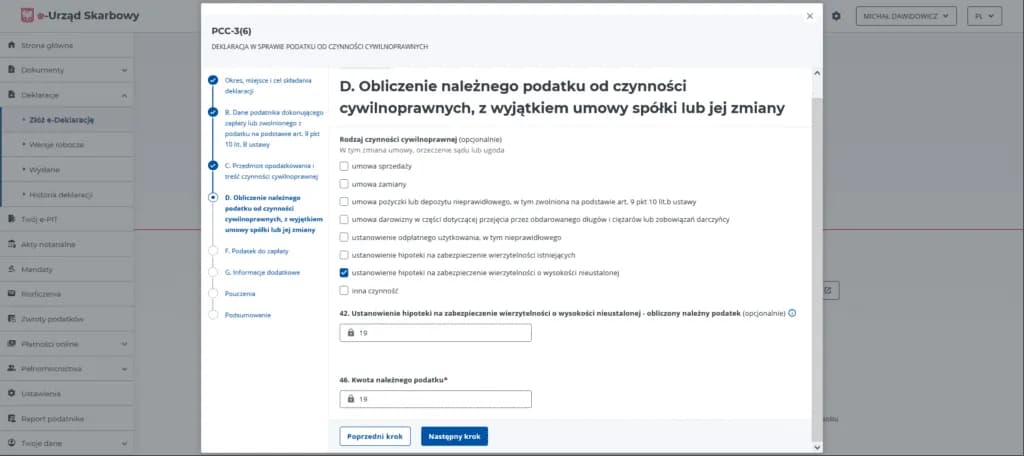Check the umowa sprzedaży checkbox

pyautogui.click(x=345, y=166)
